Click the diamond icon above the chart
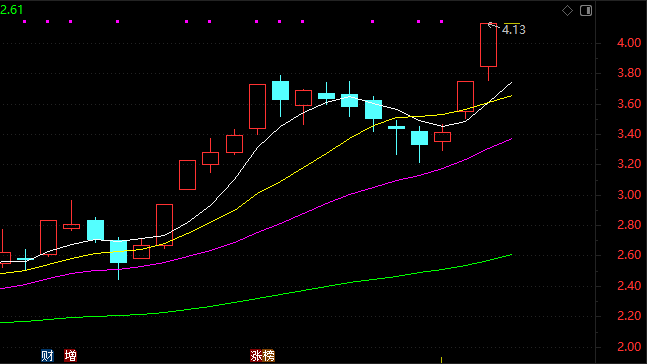647x364 pixels. tap(567, 11)
